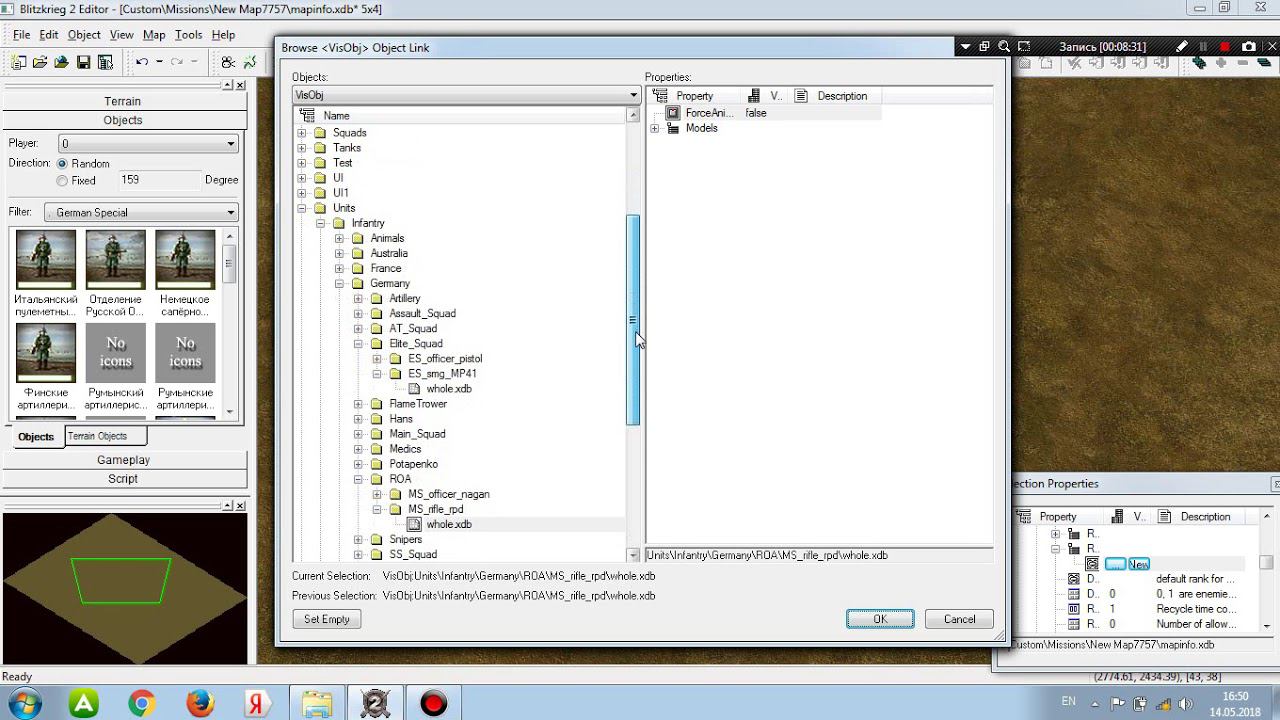Click the Name column header
This screenshot has width=1280, height=720.
coord(460,116)
